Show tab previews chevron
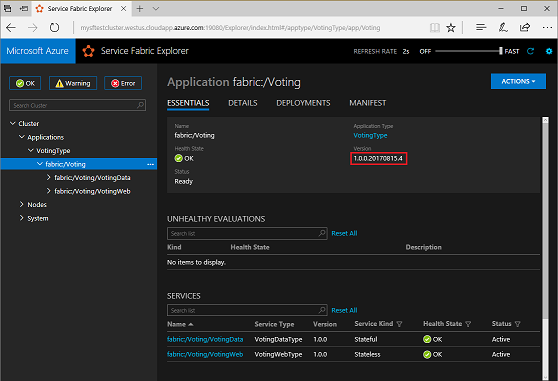 (x=156, y=9)
